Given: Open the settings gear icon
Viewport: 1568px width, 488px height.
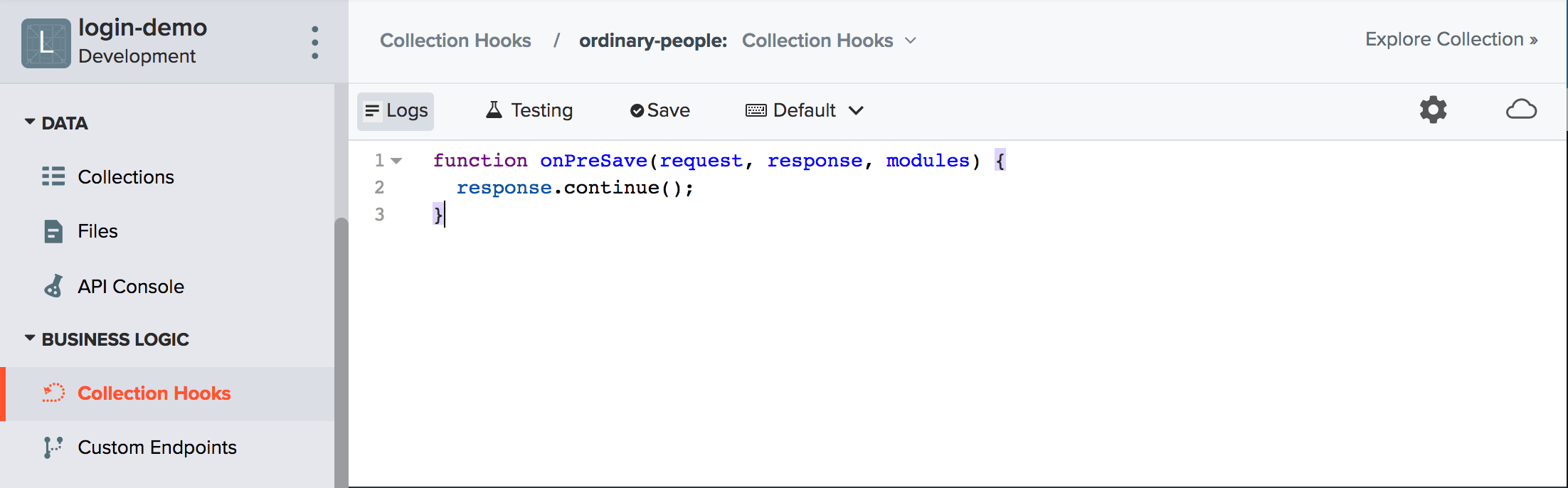Looking at the screenshot, I should click(x=1433, y=110).
